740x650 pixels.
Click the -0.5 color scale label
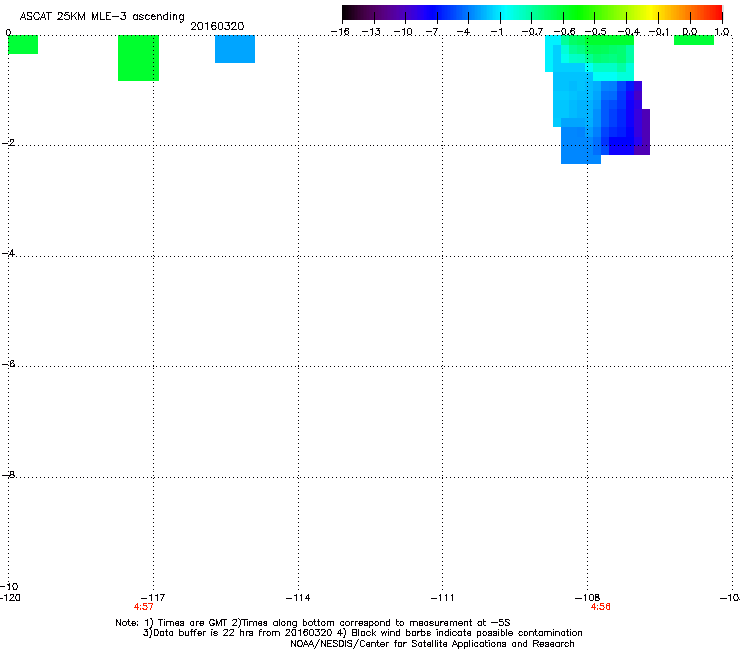point(596,32)
